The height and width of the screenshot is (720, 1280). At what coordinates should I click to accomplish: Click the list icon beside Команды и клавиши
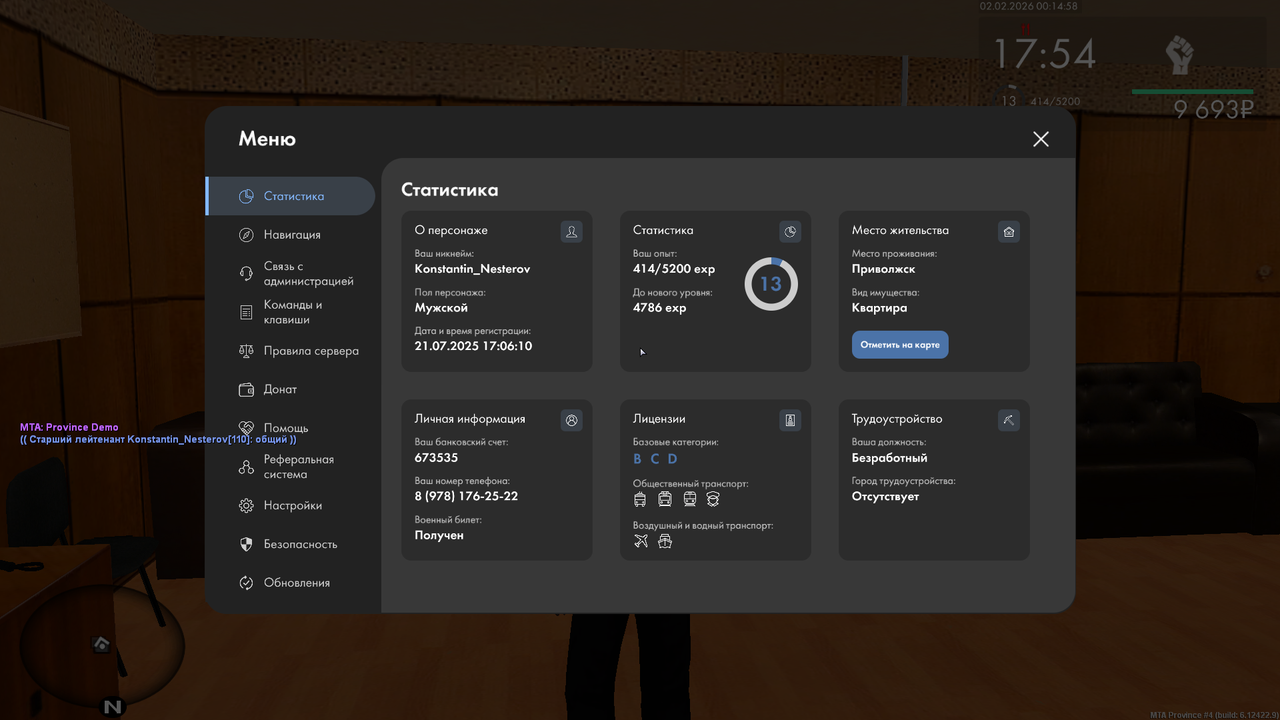(246, 312)
